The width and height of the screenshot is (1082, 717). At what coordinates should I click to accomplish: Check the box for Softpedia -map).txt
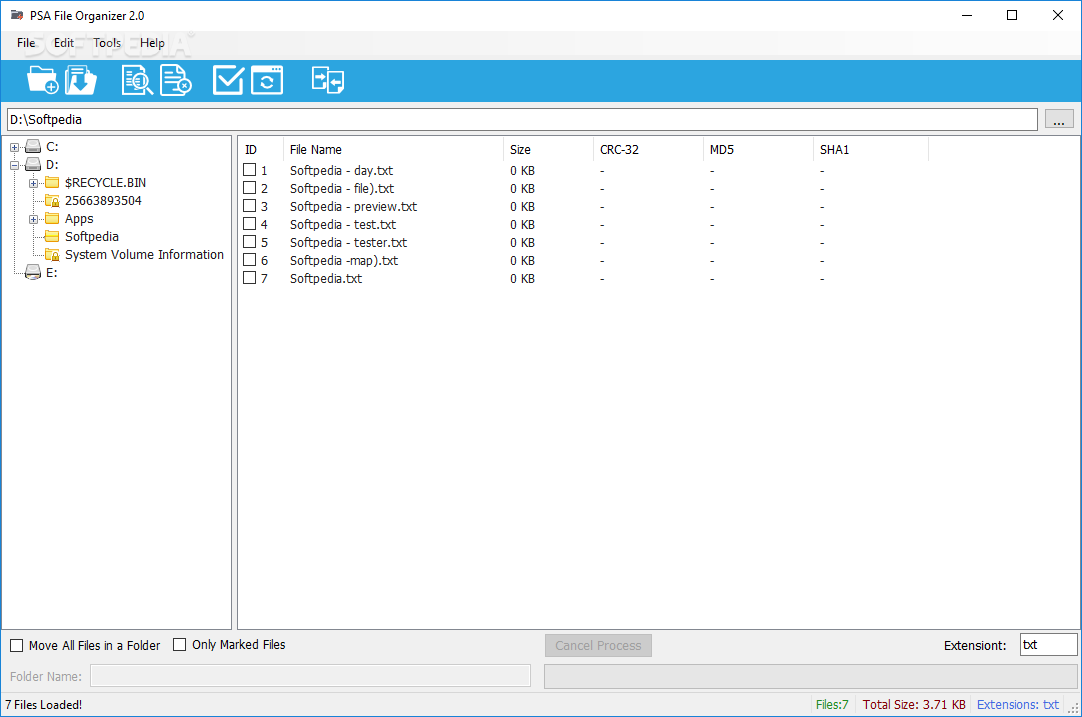click(250, 259)
